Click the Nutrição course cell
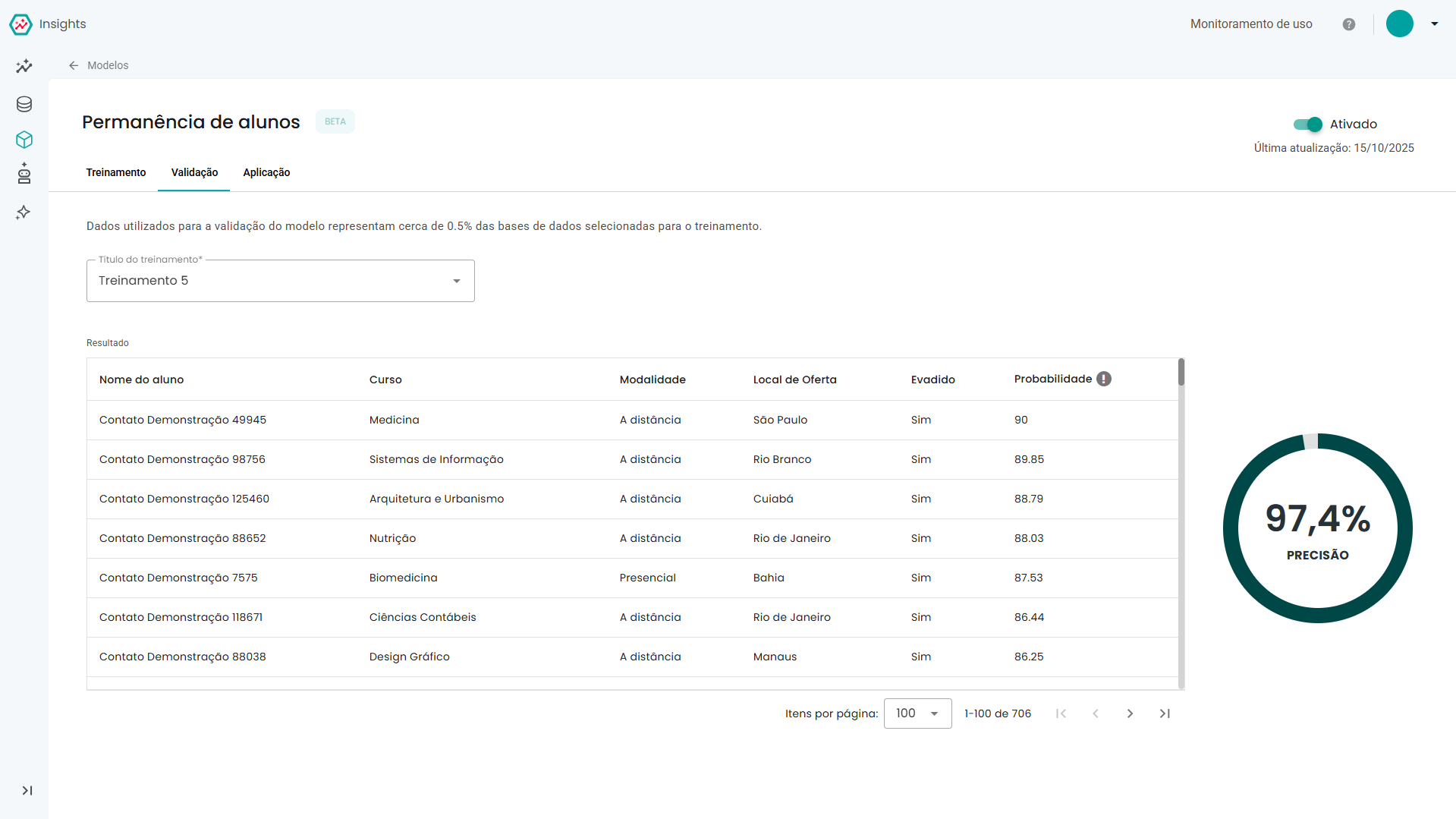The width and height of the screenshot is (1456, 819). point(392,538)
